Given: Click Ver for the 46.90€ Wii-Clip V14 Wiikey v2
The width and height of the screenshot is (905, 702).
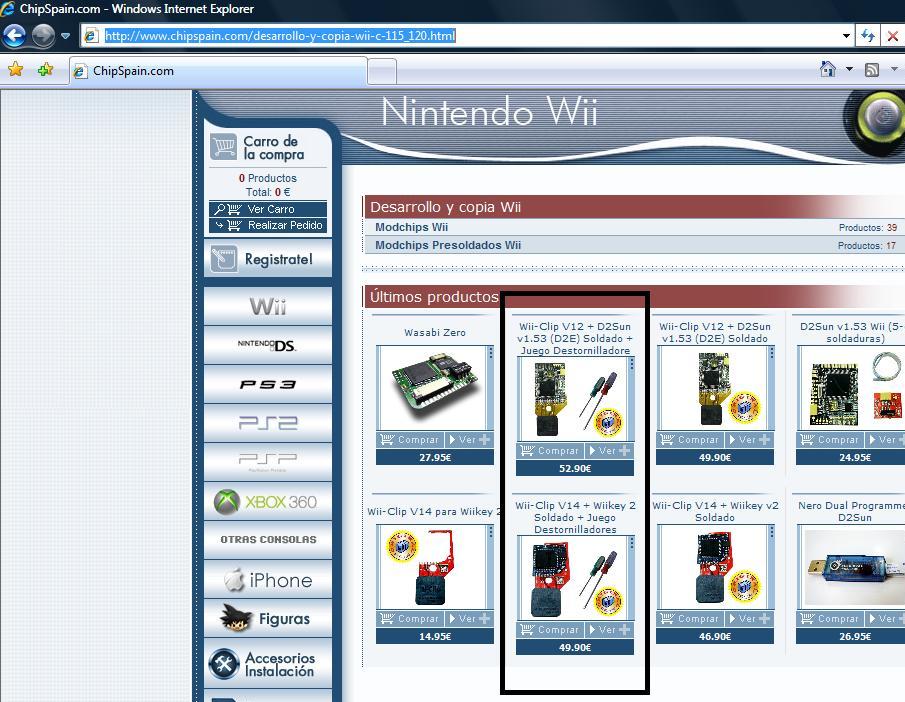Looking at the screenshot, I should [749, 618].
